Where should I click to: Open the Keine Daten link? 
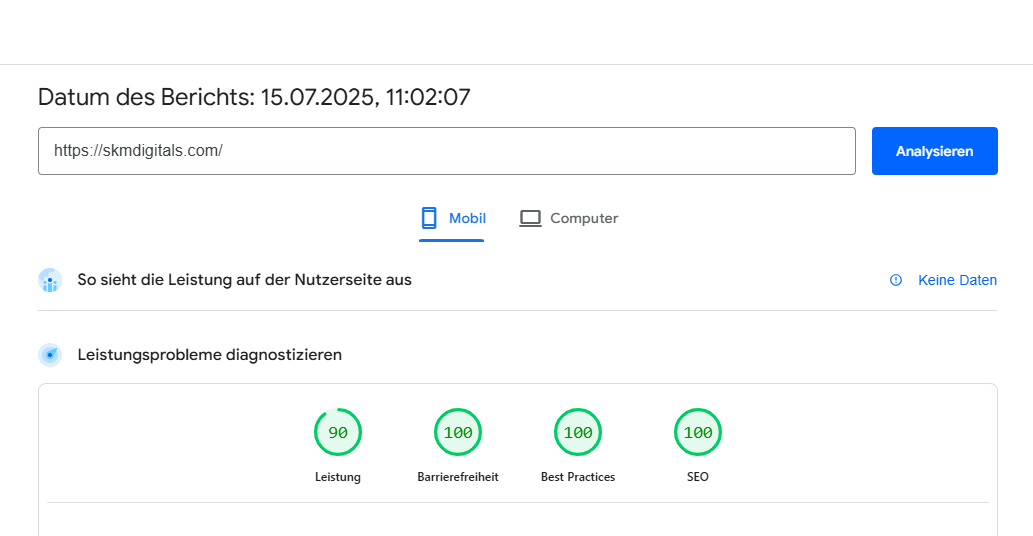coord(957,280)
